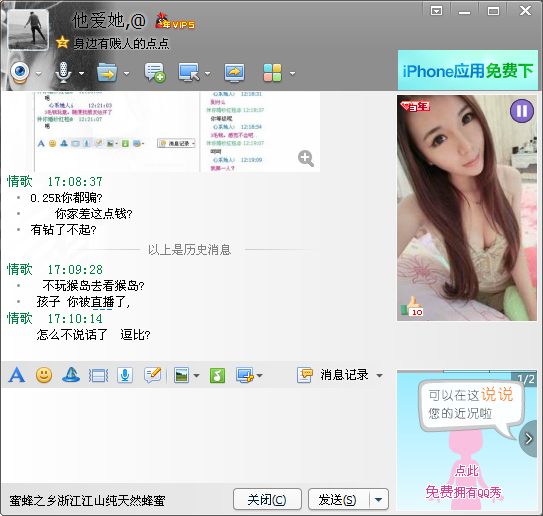This screenshot has width=543, height=516.
Task: Click message 孩子 你被直播了,
Action: click(x=83, y=302)
